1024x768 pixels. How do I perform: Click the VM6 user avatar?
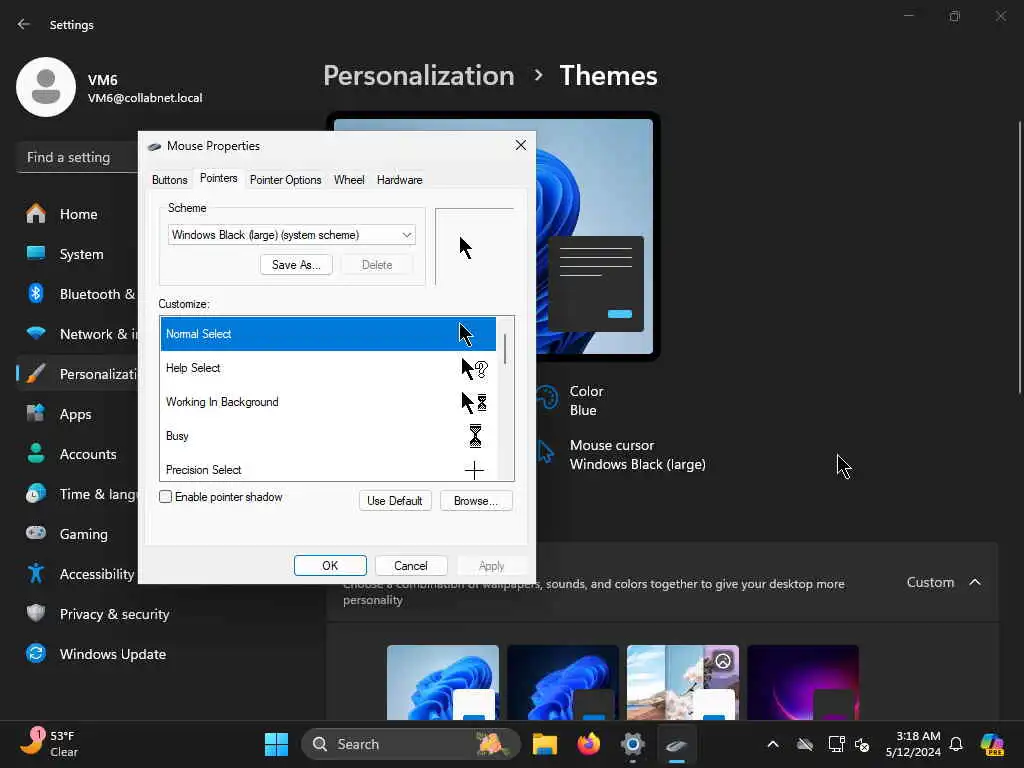click(x=46, y=87)
